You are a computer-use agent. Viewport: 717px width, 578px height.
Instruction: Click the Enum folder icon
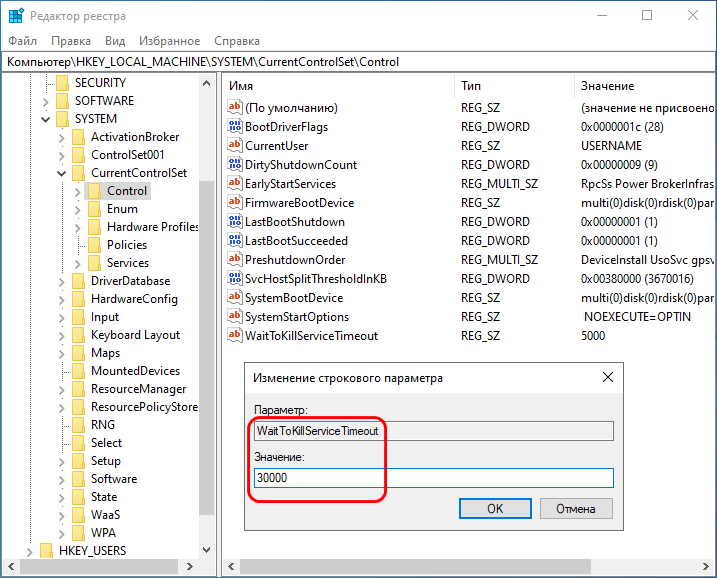(x=95, y=209)
